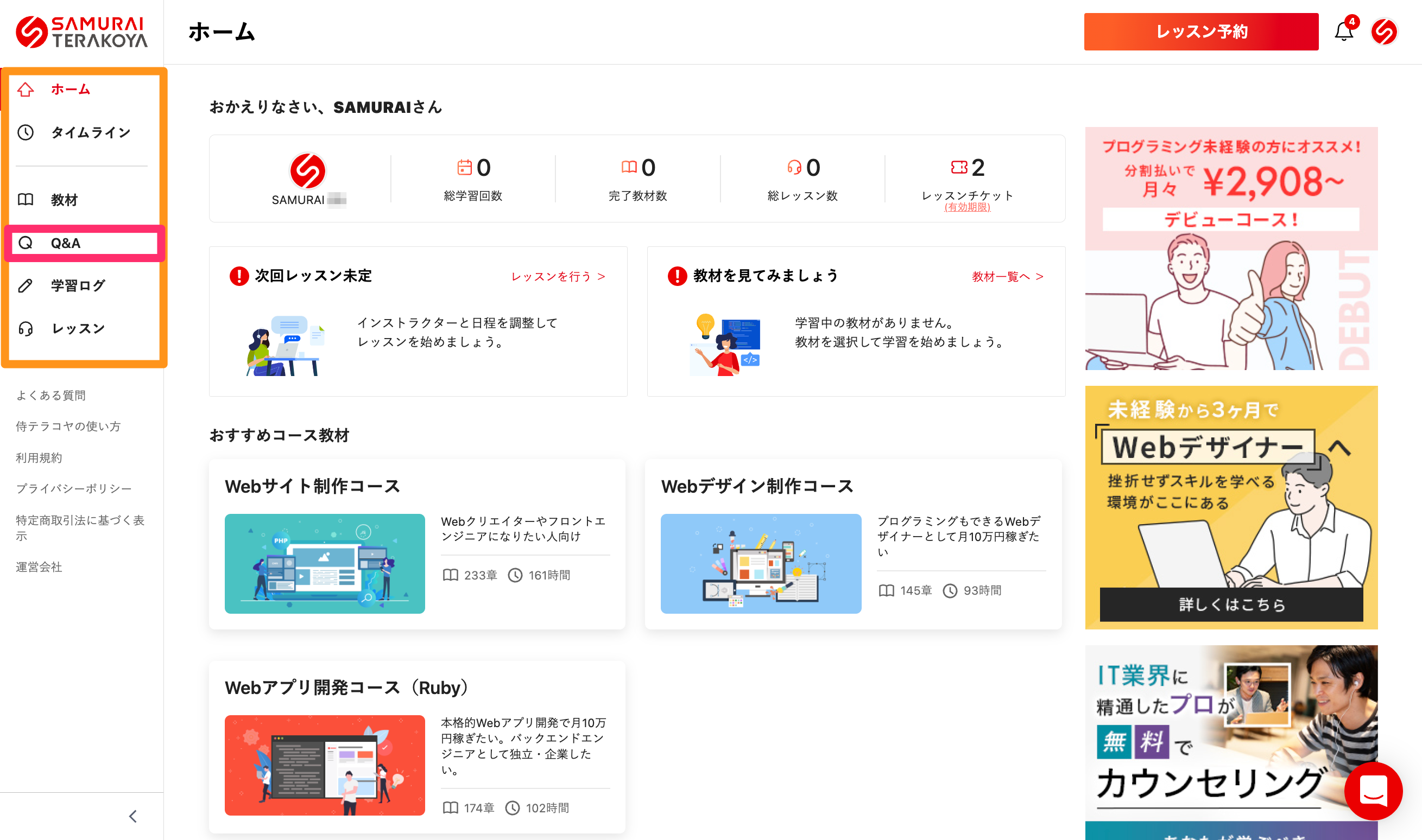Click the 学習ログ pencil icon
The image size is (1422, 840).
pos(26,285)
